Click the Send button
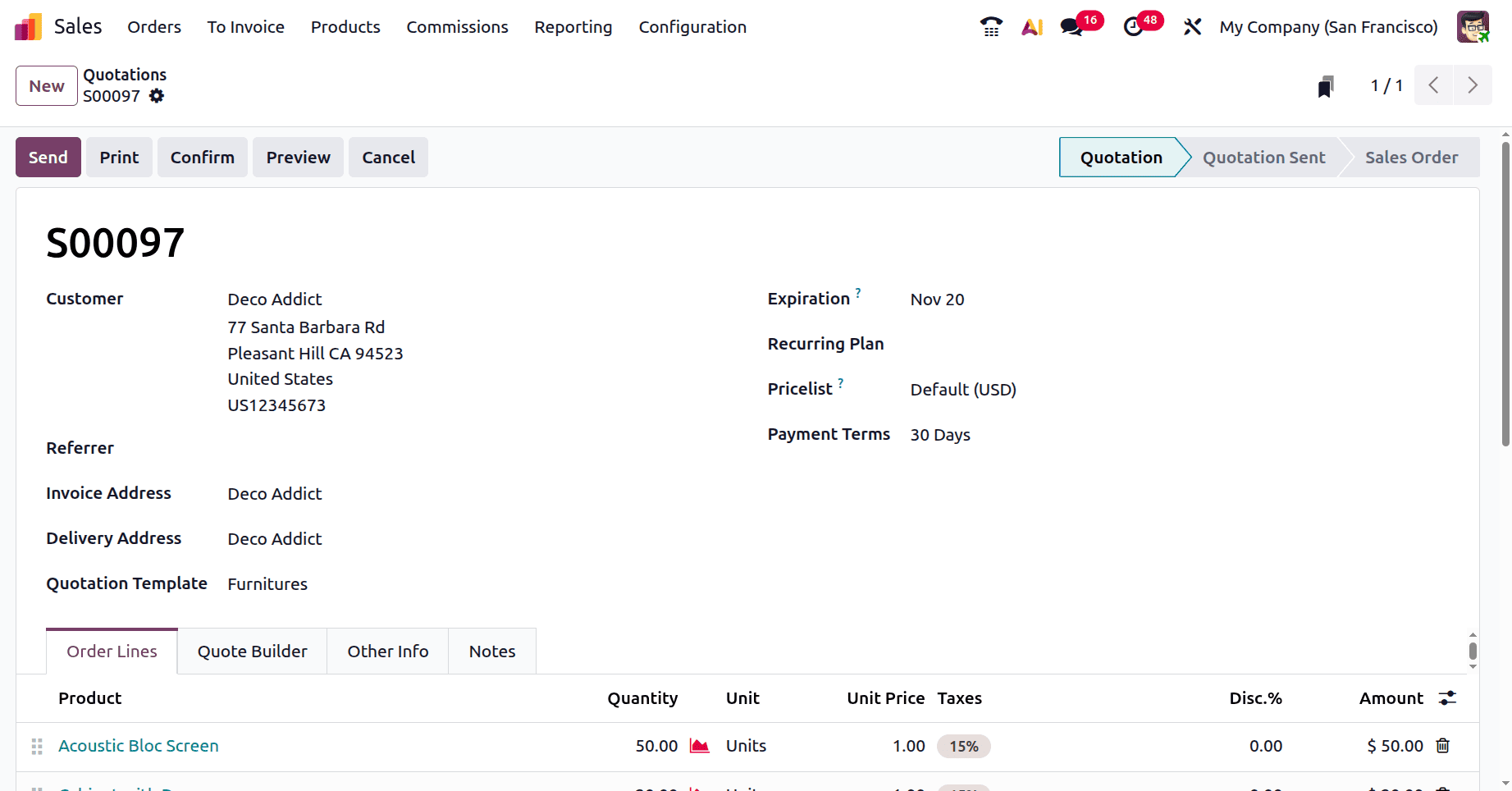Screen dimensions: 1512x791 (48, 158)
